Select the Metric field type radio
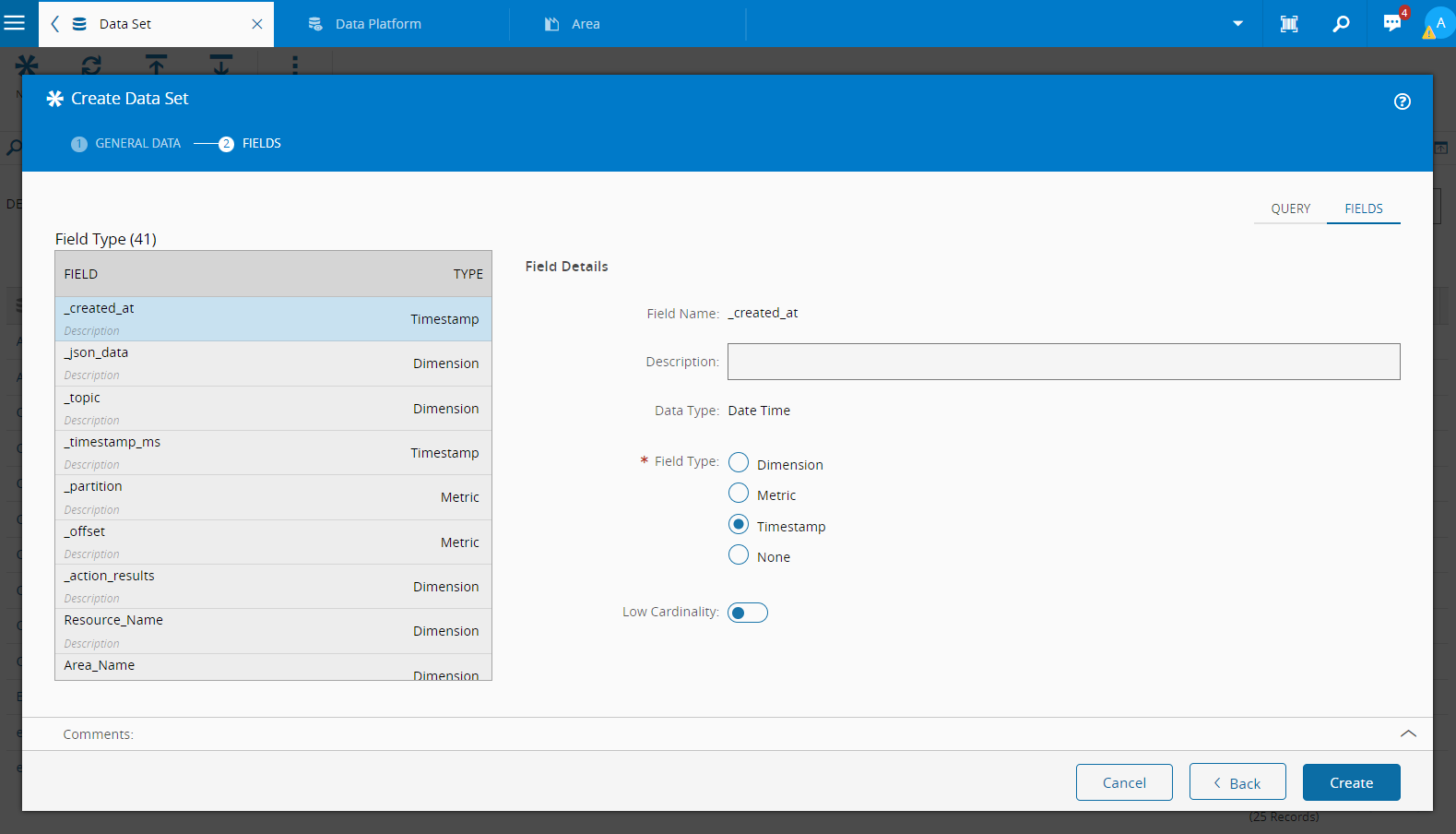This screenshot has width=1456, height=834. (739, 494)
